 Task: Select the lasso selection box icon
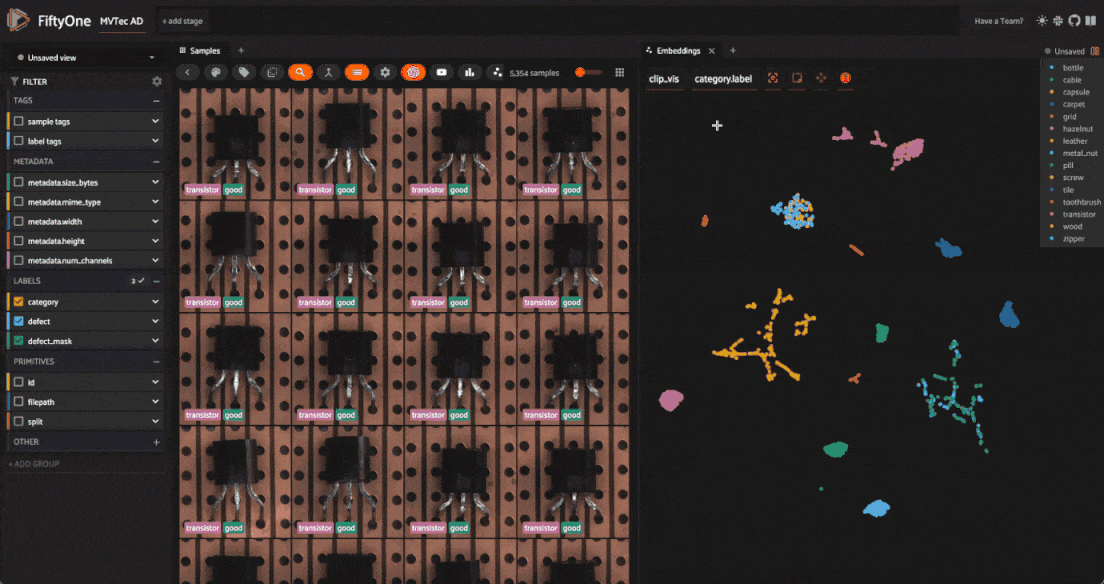[797, 78]
